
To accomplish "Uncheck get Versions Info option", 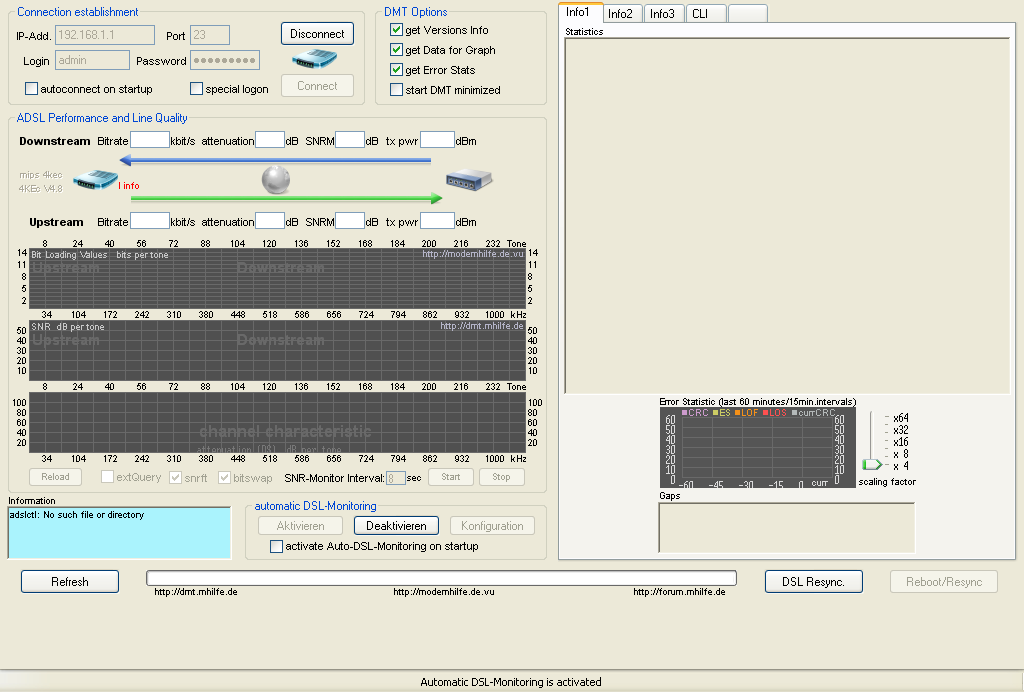I will (397, 30).
